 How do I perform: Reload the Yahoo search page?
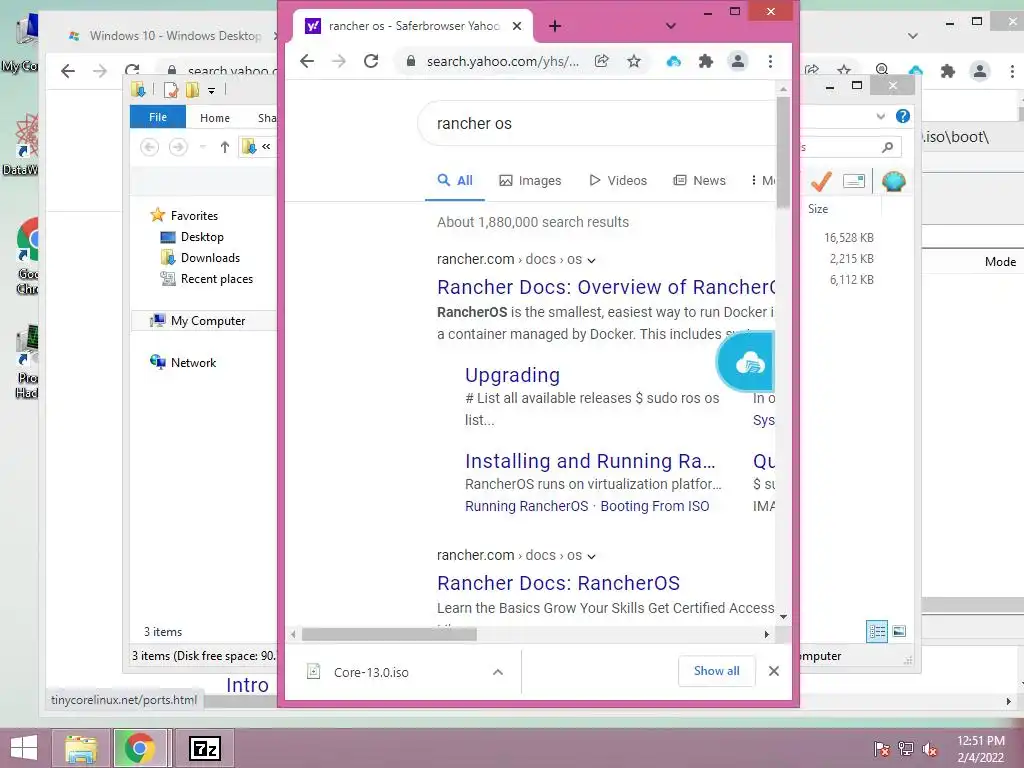371,61
